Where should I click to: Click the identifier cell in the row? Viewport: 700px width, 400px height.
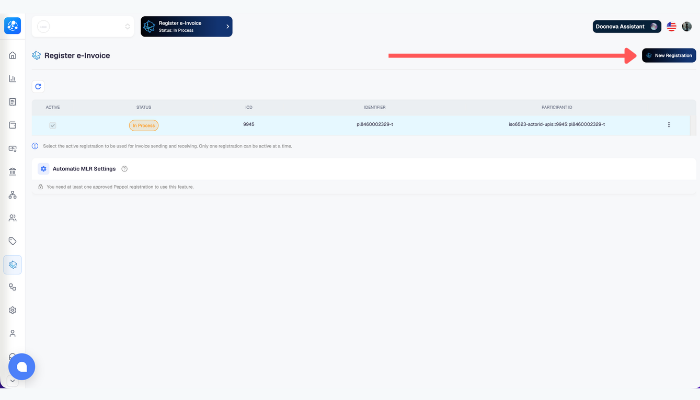point(375,125)
